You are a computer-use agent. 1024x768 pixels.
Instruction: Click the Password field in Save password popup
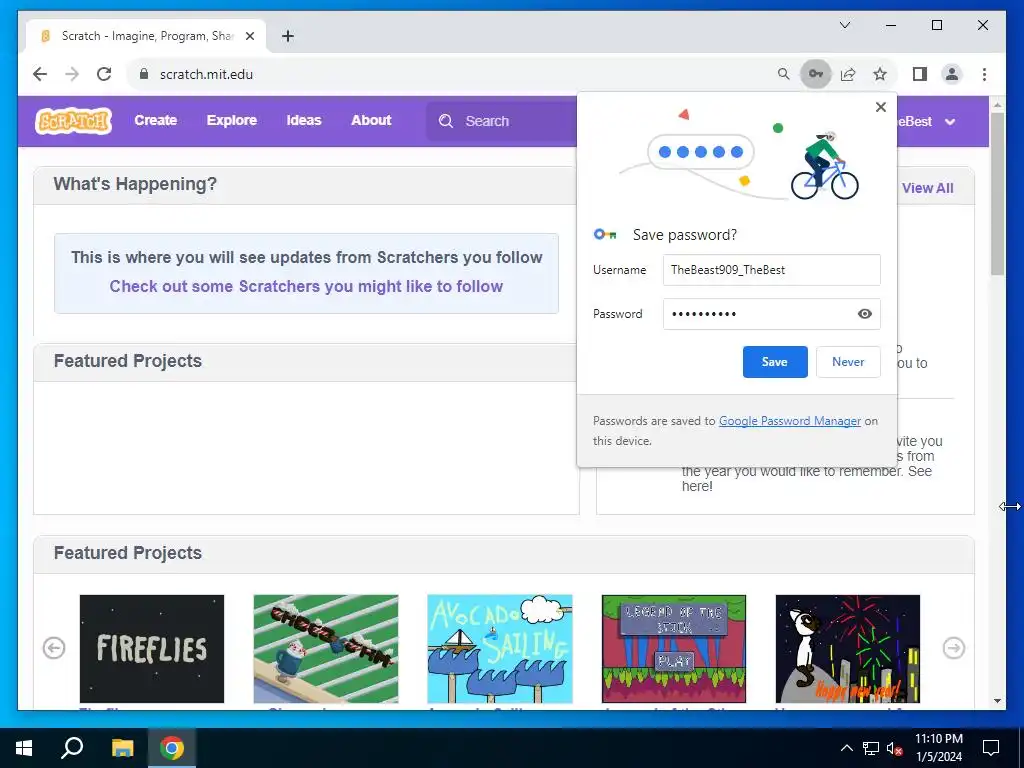tap(771, 314)
